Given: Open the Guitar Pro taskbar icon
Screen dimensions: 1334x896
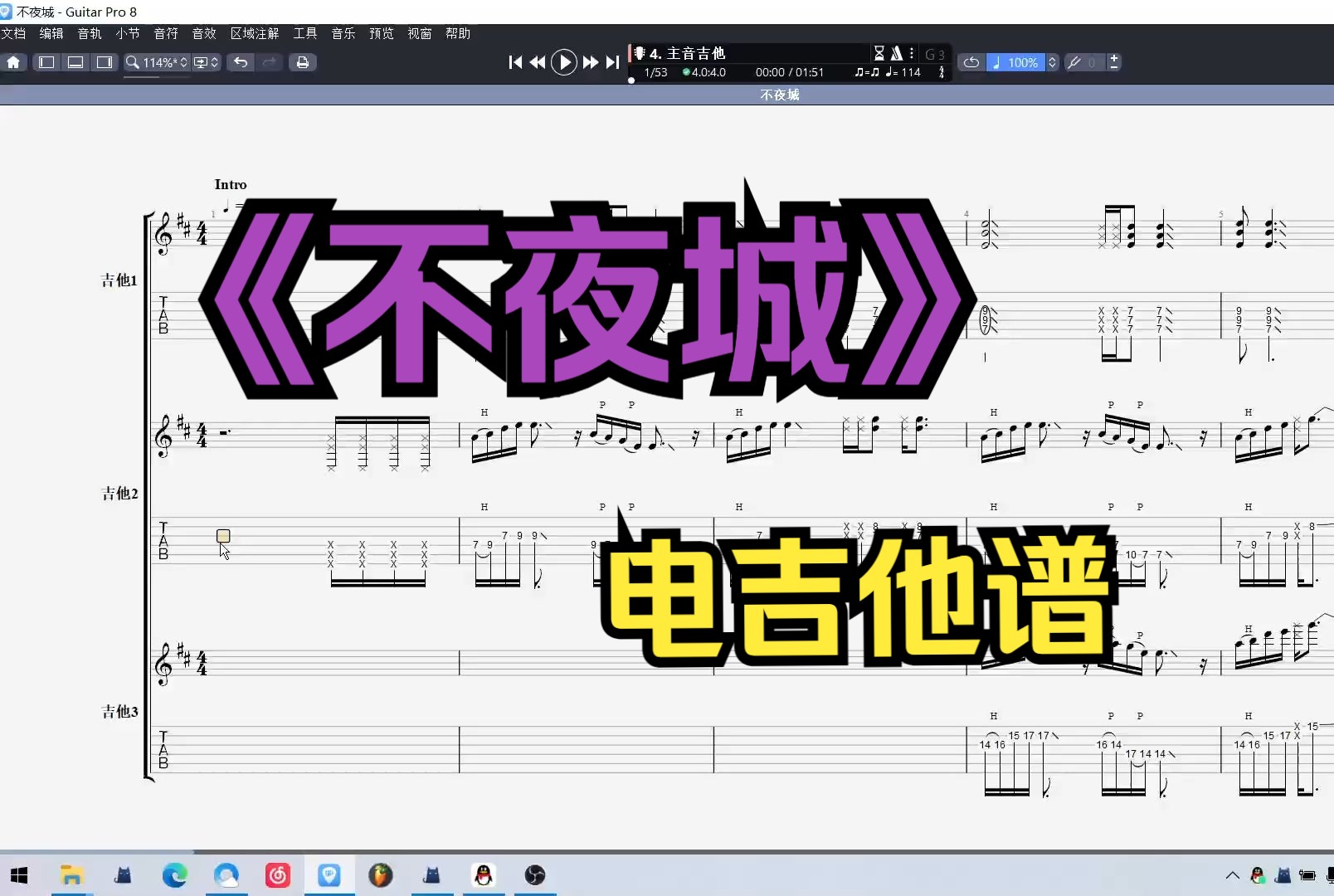Looking at the screenshot, I should pos(329,875).
